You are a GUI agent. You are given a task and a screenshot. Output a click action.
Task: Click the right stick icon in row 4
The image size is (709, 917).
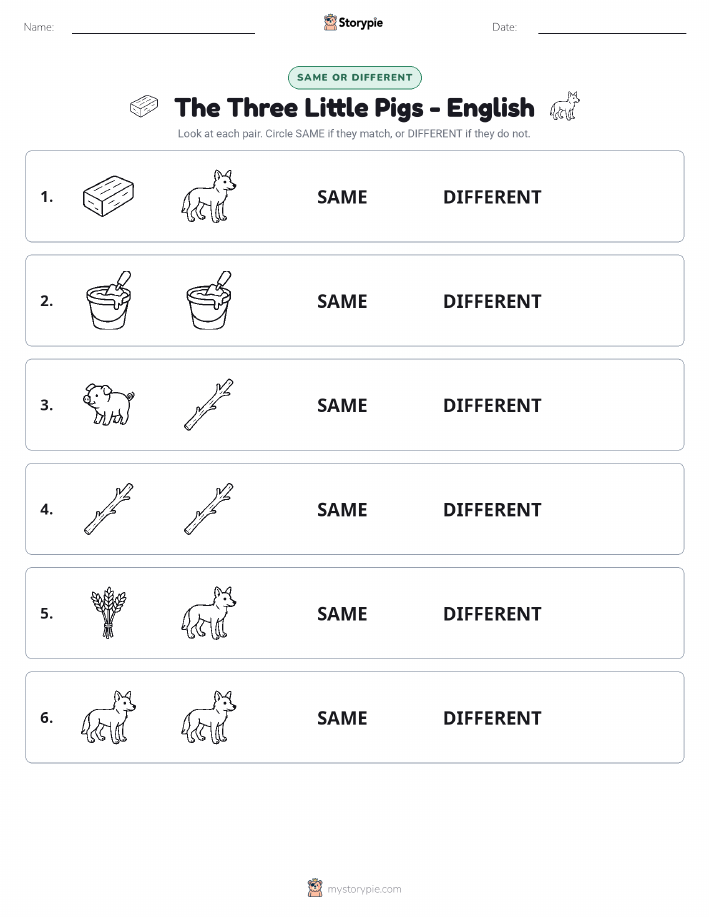[x=209, y=508]
